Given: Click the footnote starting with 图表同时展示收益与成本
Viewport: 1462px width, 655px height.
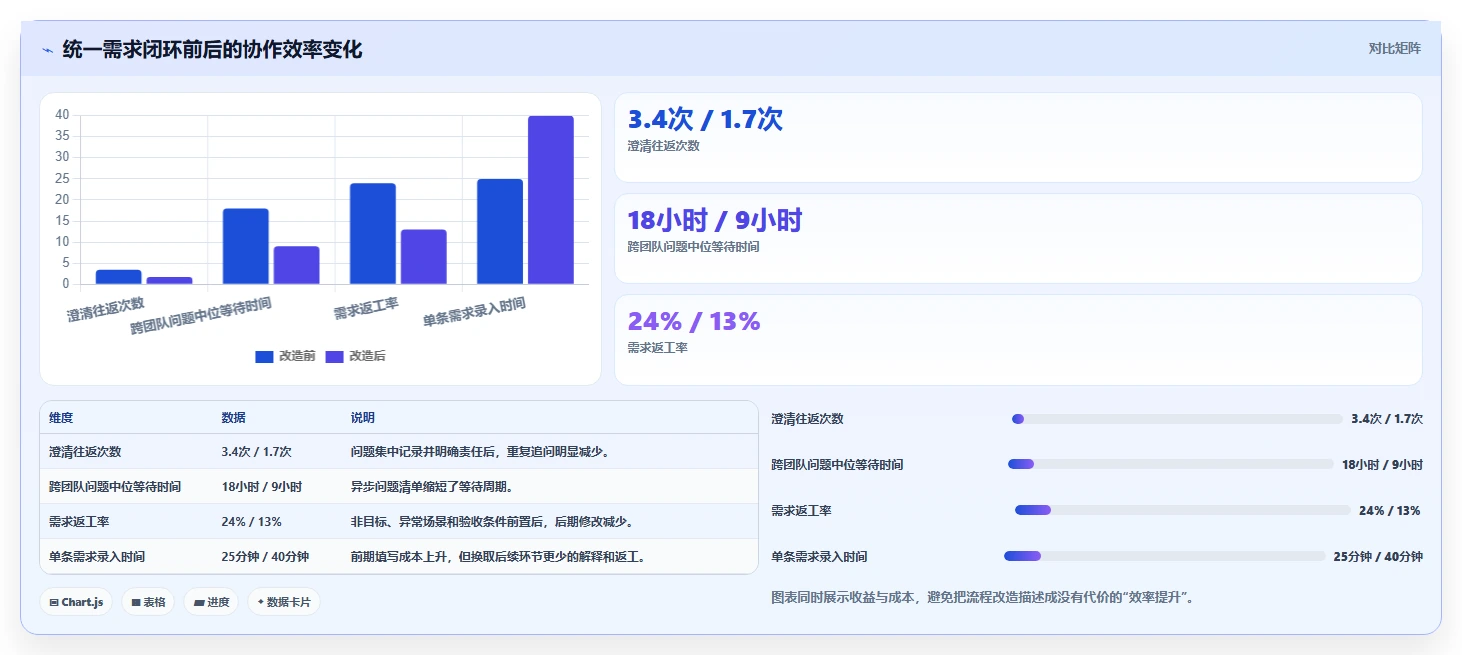Looking at the screenshot, I should point(982,597).
